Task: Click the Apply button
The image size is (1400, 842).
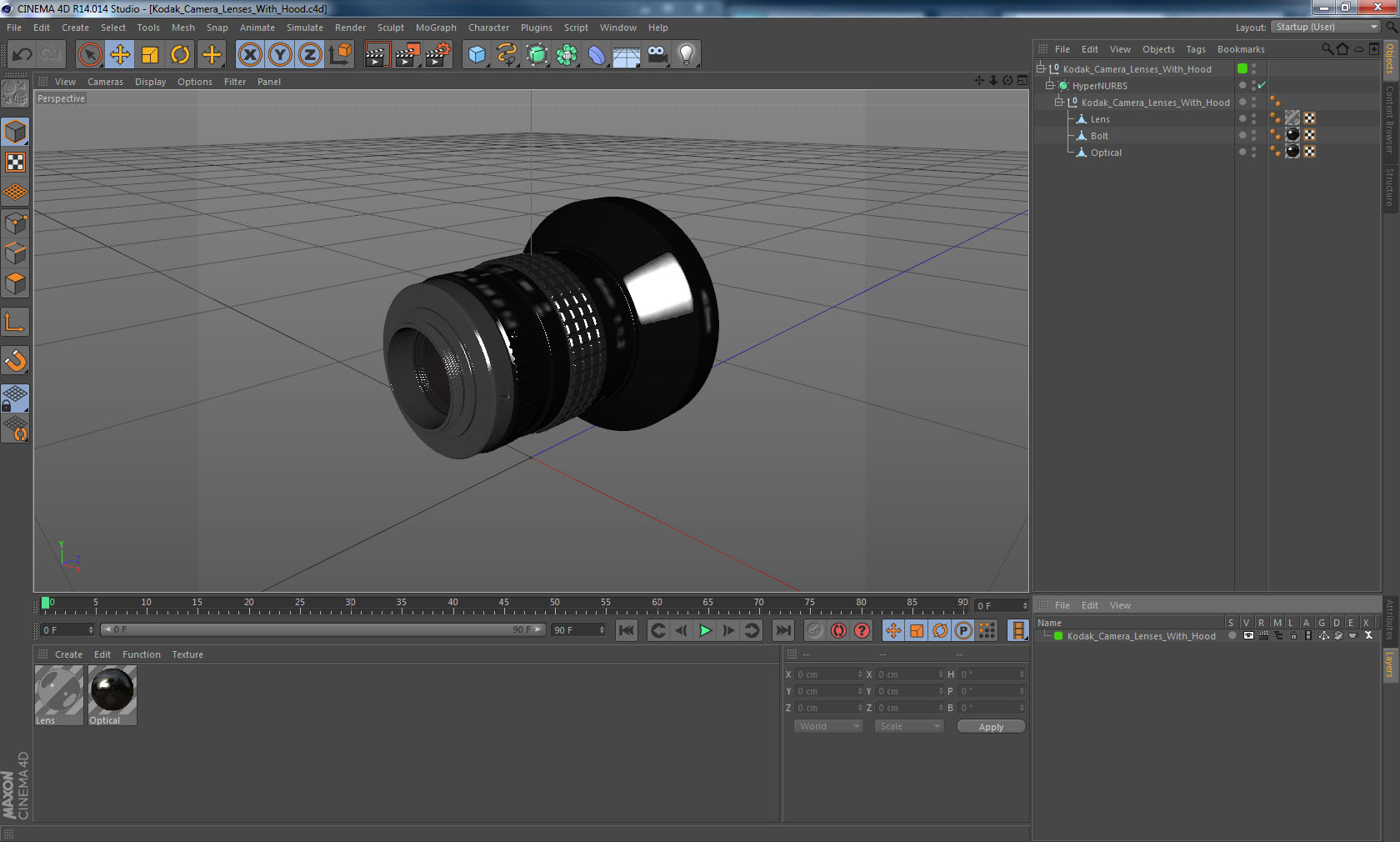Action: coord(991,727)
